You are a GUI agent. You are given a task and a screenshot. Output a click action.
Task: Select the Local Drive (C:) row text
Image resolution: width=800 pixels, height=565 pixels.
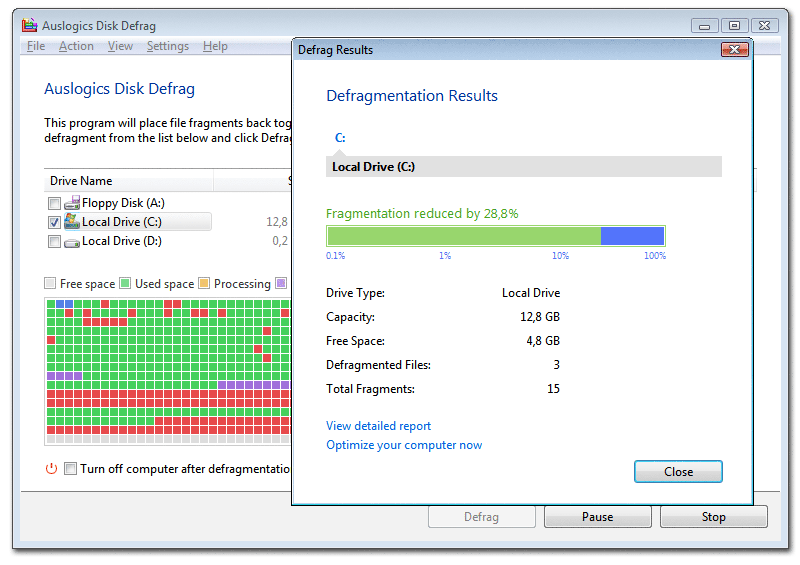click(x=121, y=222)
